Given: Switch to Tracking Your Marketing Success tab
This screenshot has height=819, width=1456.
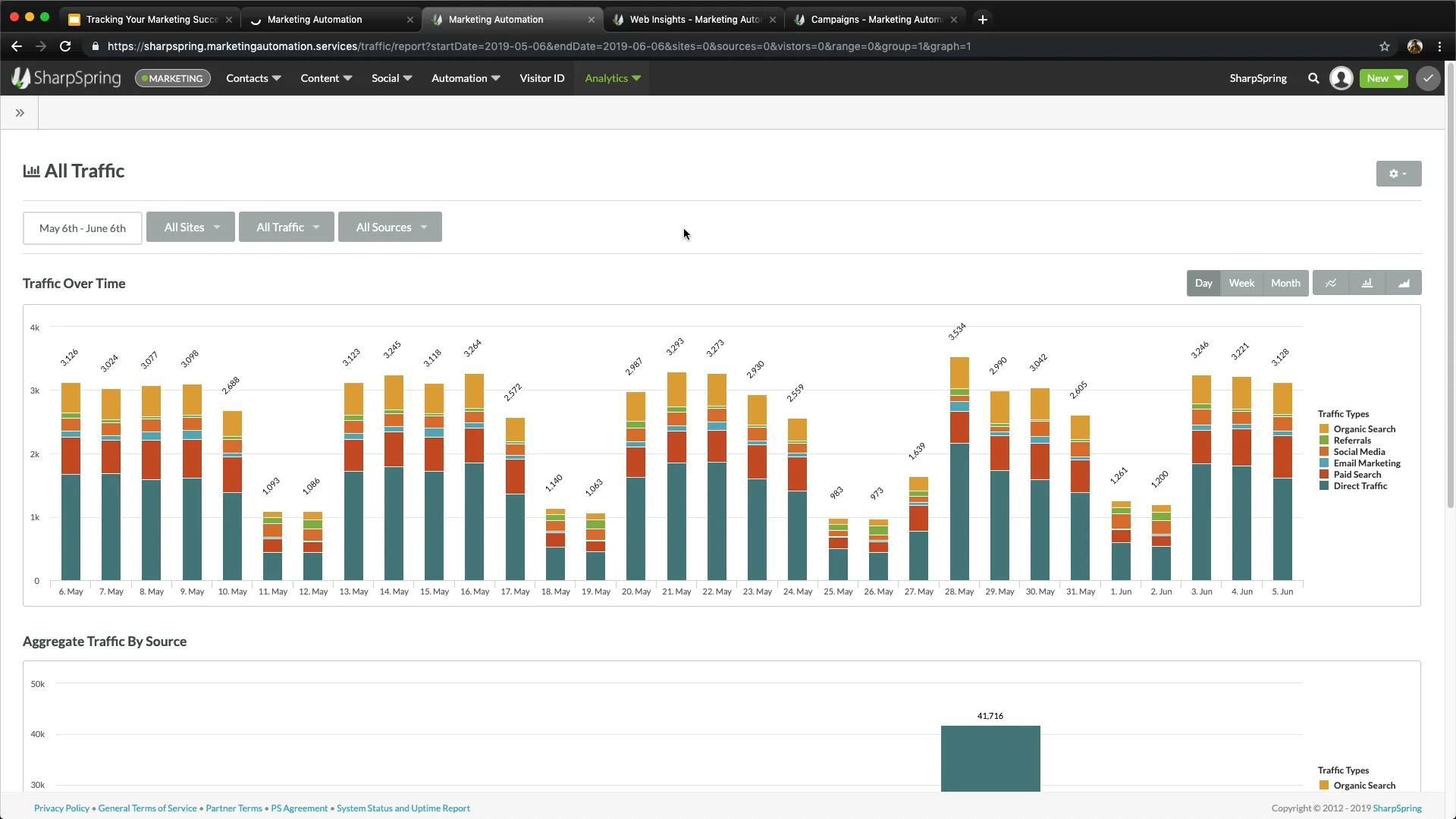Looking at the screenshot, I should (152, 20).
